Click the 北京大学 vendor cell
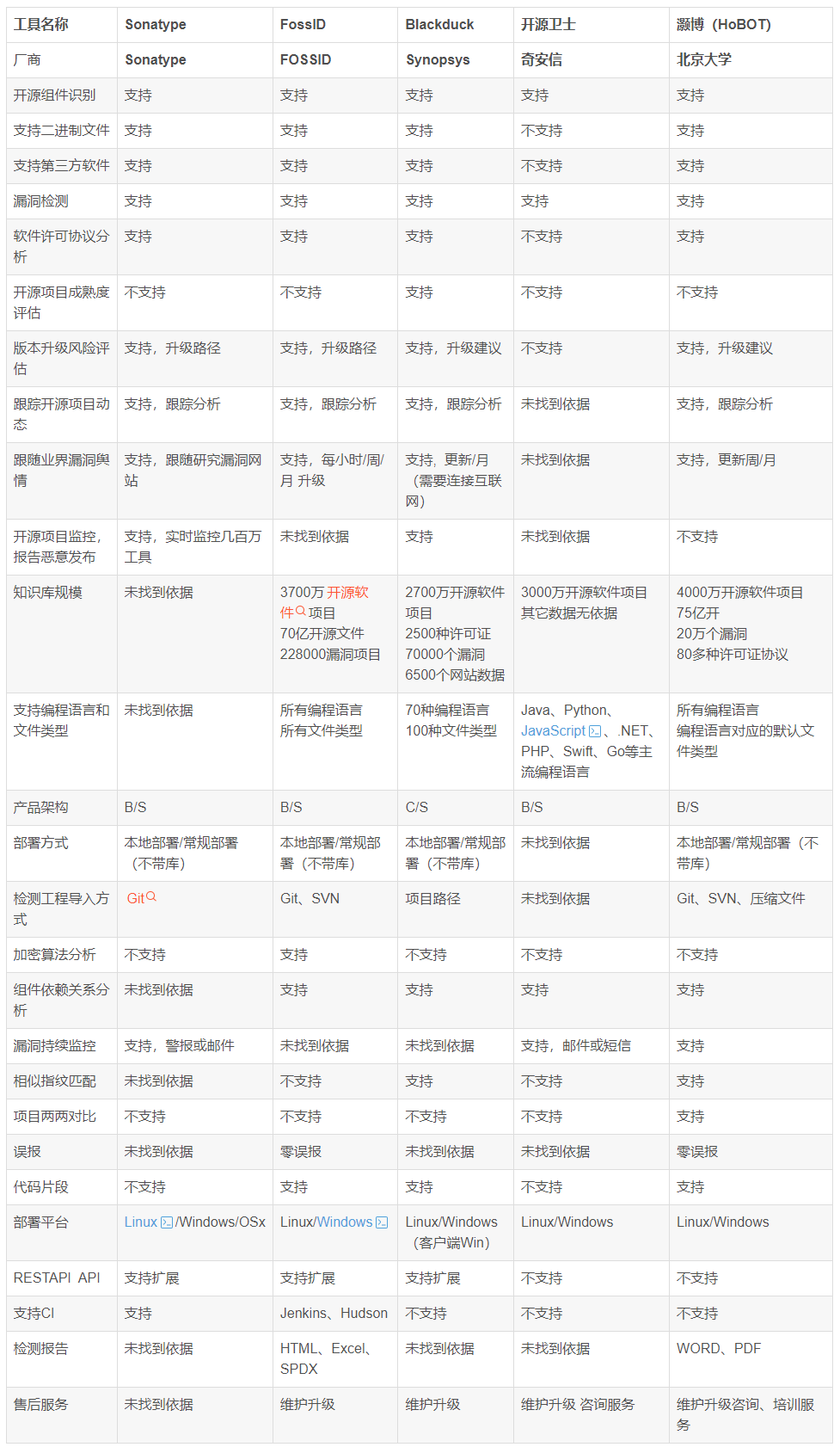The width and height of the screenshot is (840, 1447). pyautogui.click(x=751, y=60)
